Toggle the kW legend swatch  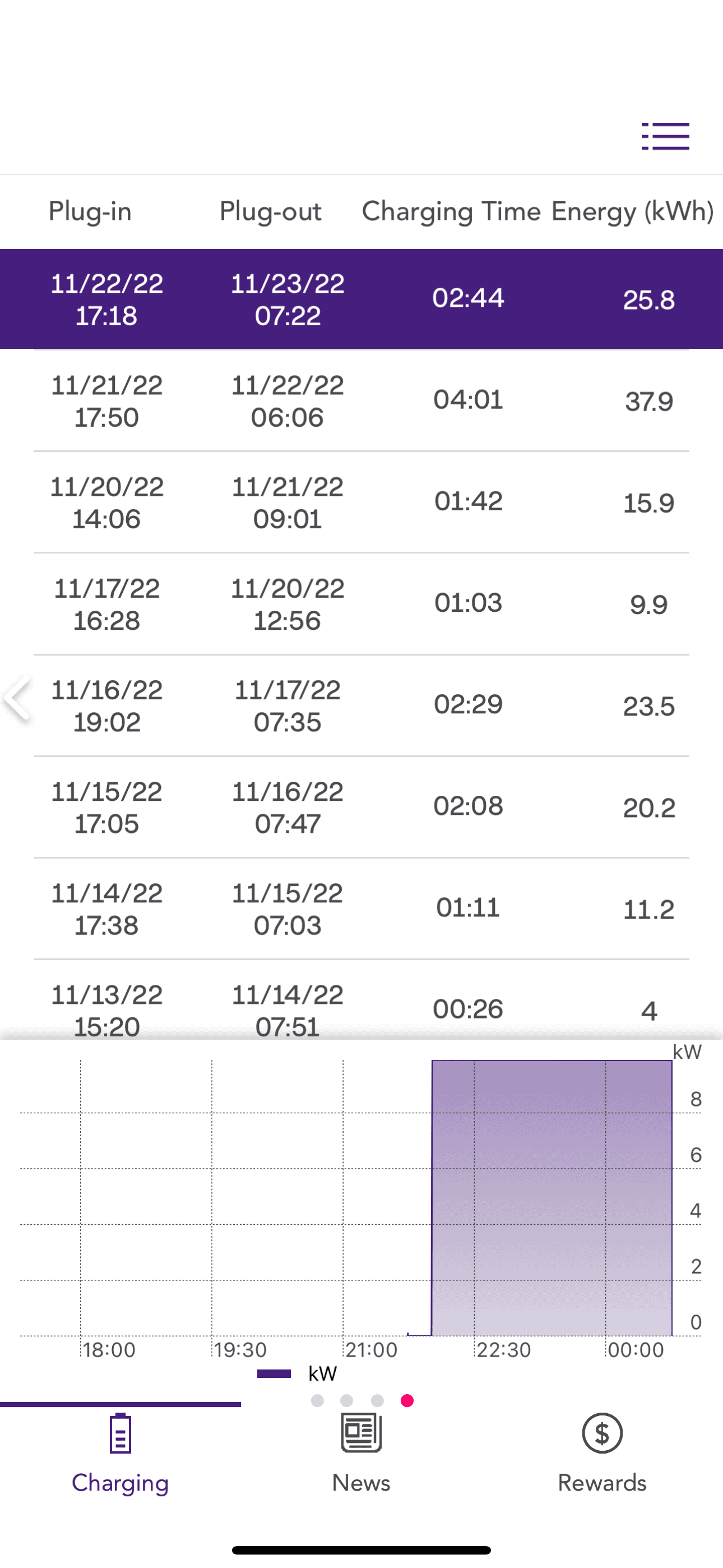pyautogui.click(x=275, y=1373)
